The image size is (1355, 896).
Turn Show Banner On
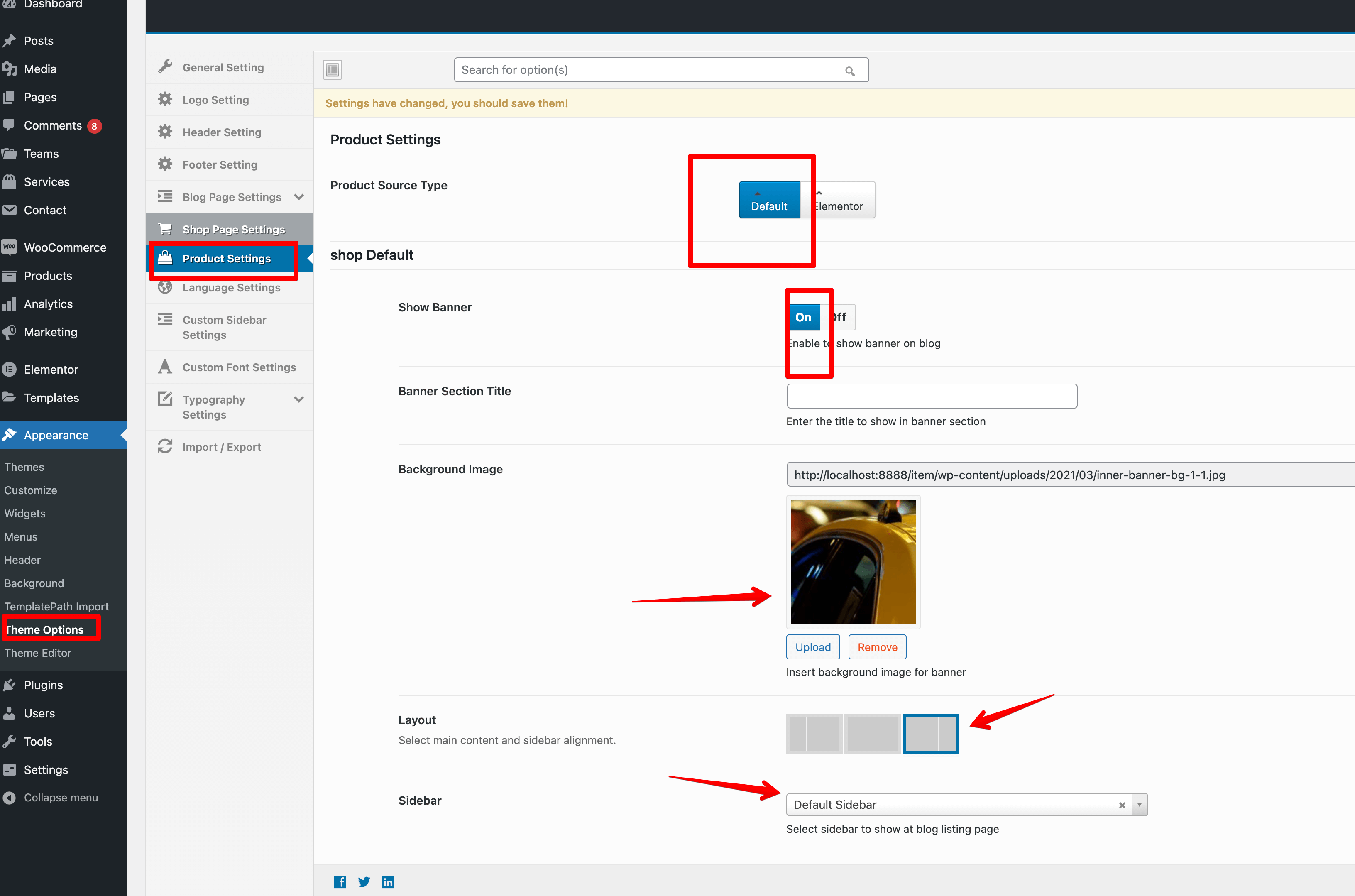(x=804, y=317)
